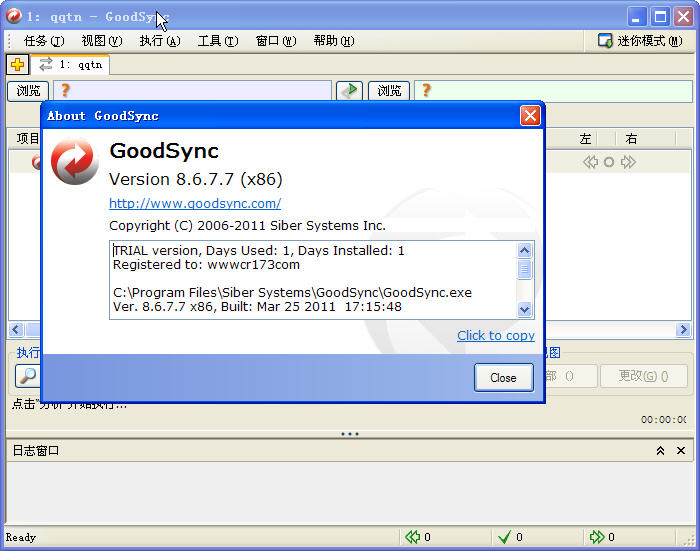Click the three-dot splitter handle
Screen dimensions: 700x551
[x=350, y=434]
